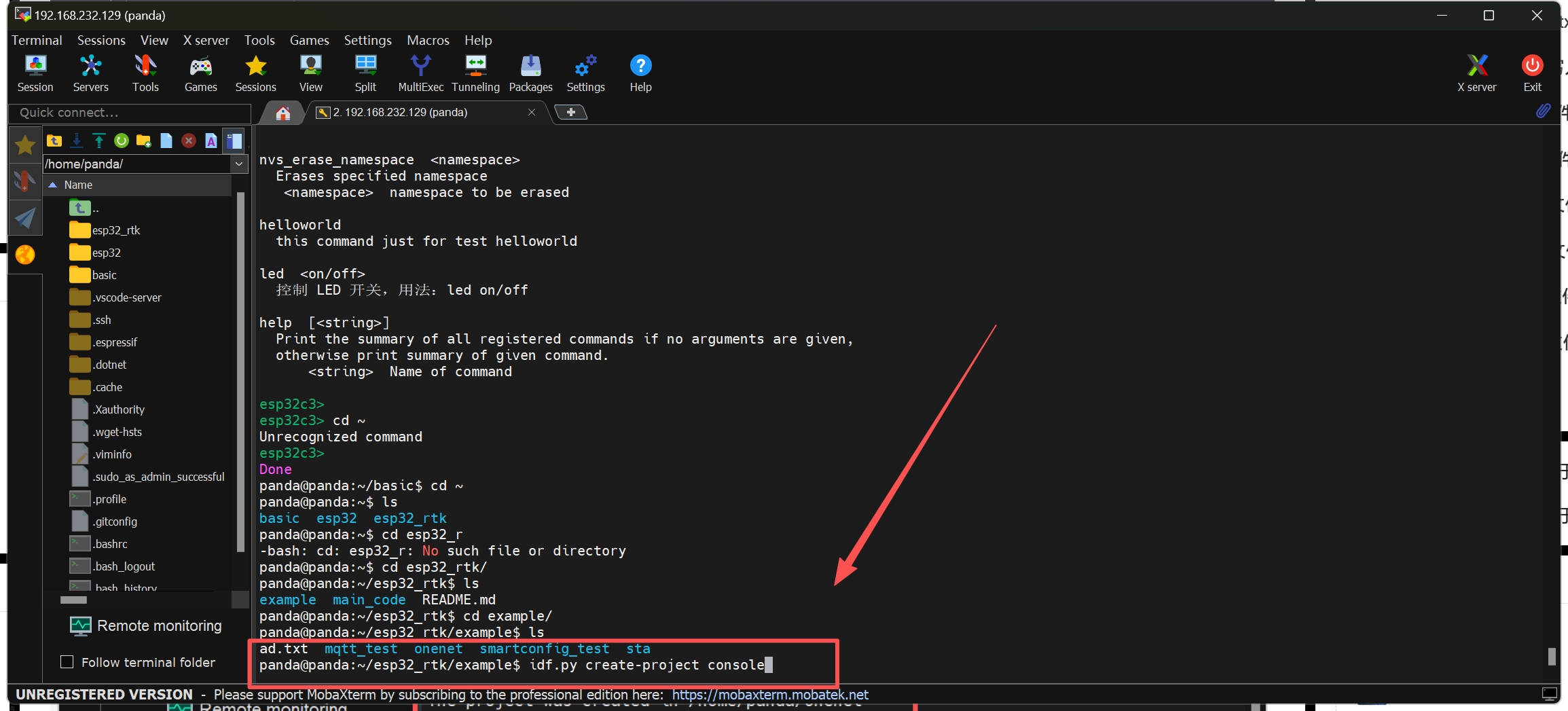Click the Split terminal toolbar icon
Viewport: 1568px width, 711px height.
[x=365, y=73]
